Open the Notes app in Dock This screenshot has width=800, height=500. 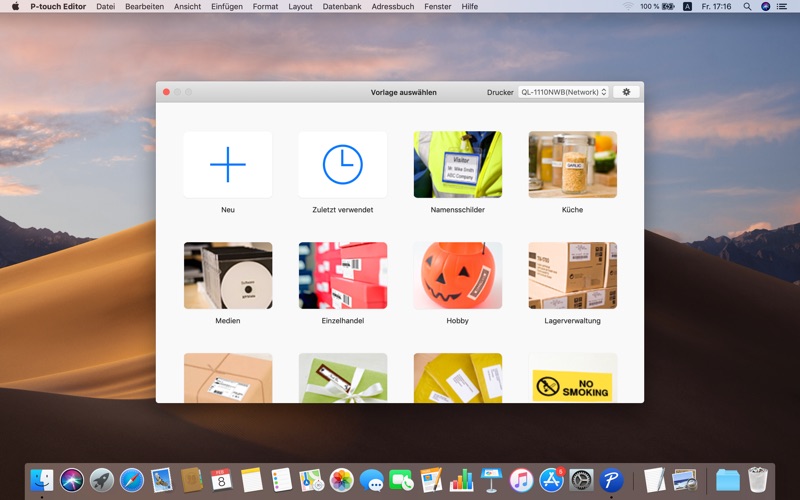pos(252,480)
